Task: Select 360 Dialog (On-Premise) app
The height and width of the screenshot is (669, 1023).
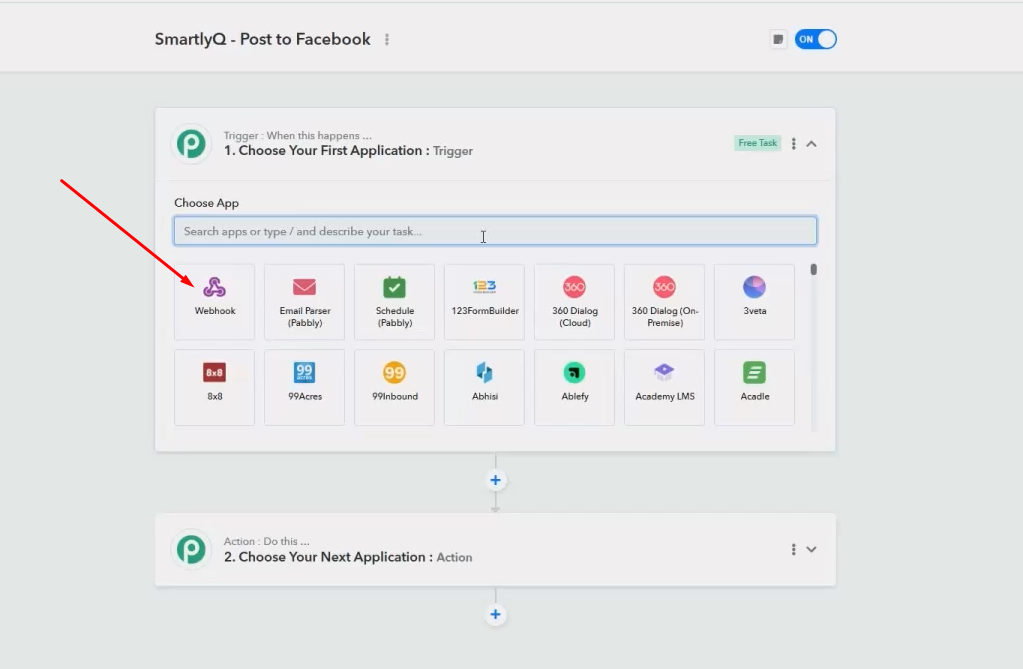Action: (x=665, y=302)
